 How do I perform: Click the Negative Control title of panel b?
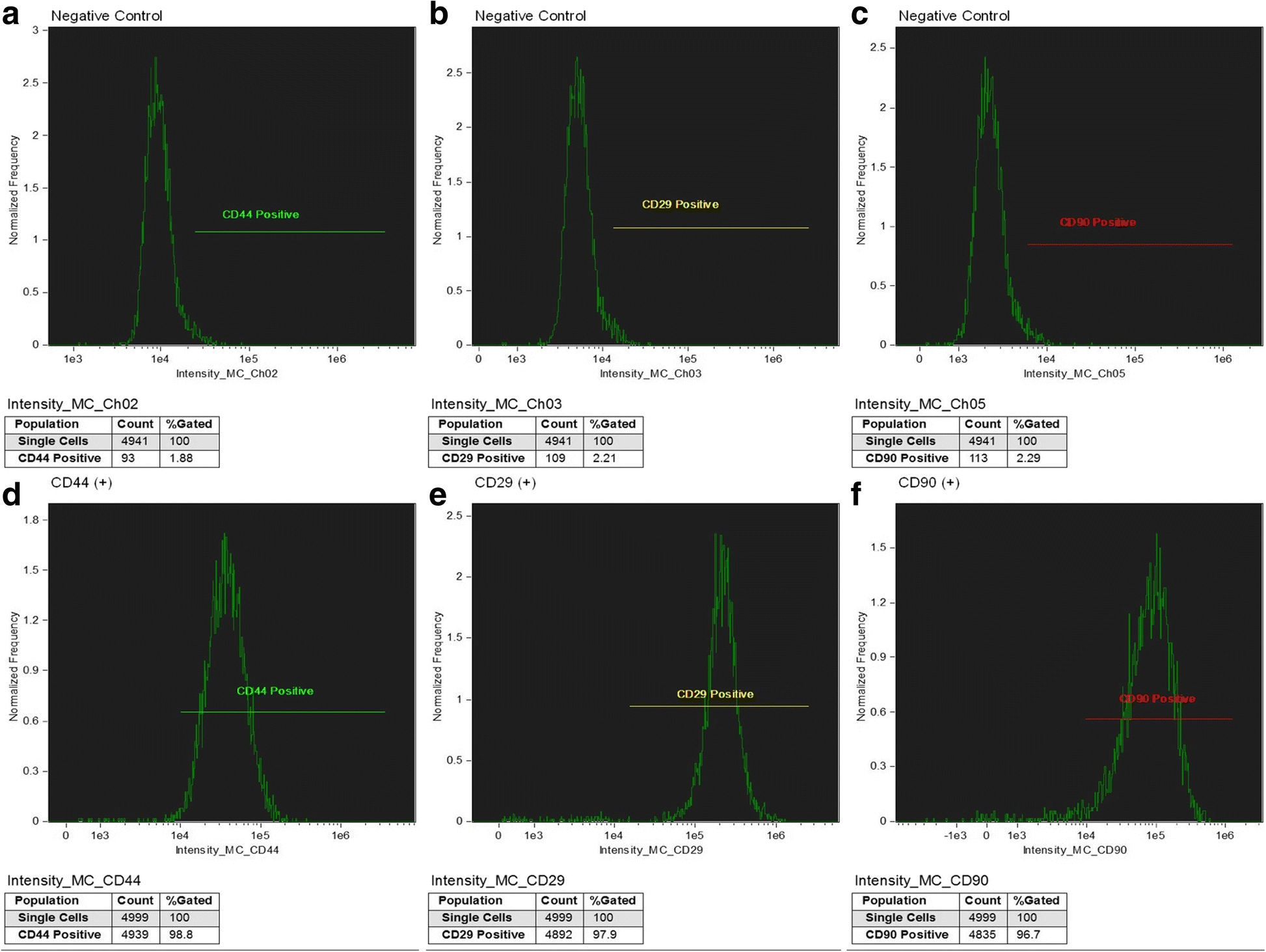click(x=530, y=16)
